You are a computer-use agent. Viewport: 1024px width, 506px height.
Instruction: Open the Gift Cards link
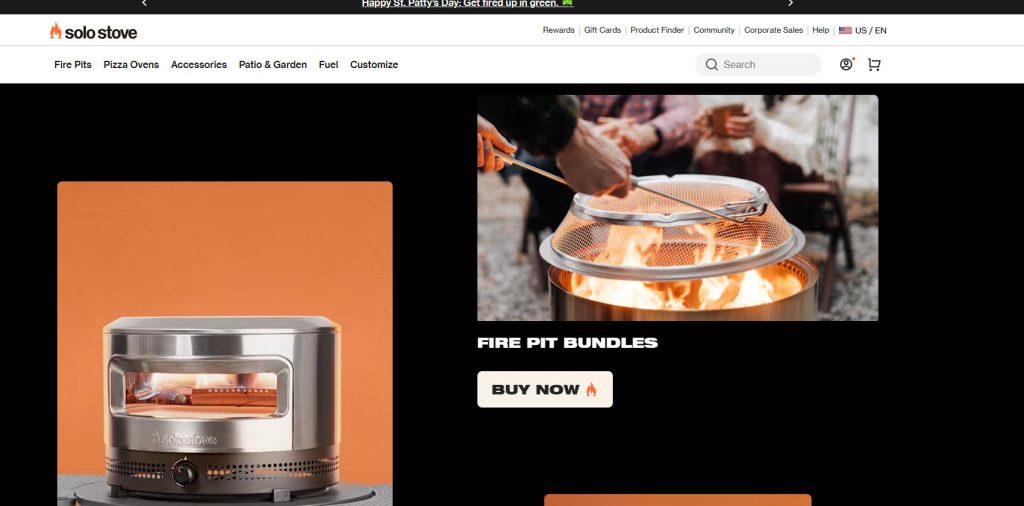pyautogui.click(x=602, y=30)
